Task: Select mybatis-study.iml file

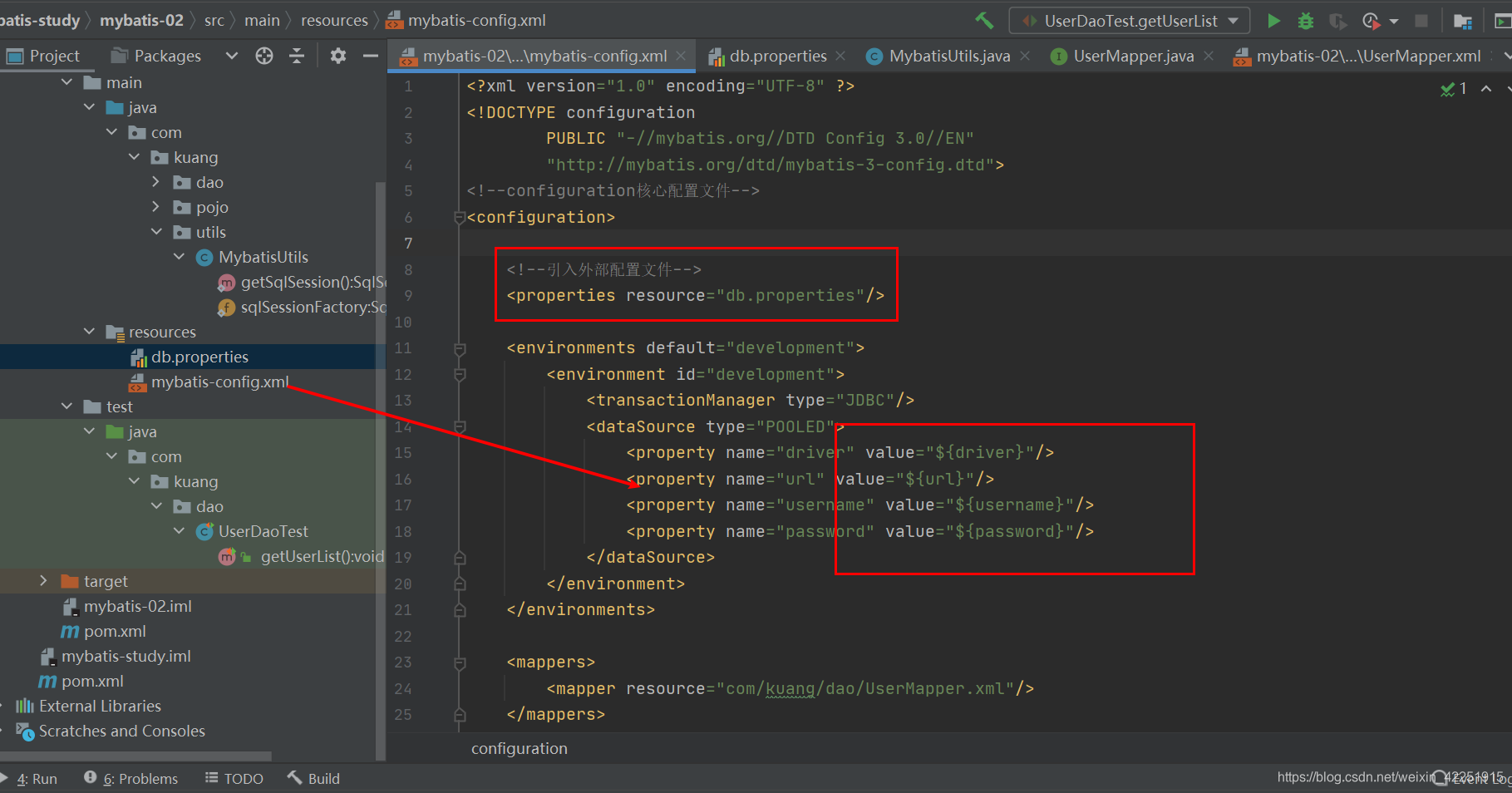Action: [126, 656]
